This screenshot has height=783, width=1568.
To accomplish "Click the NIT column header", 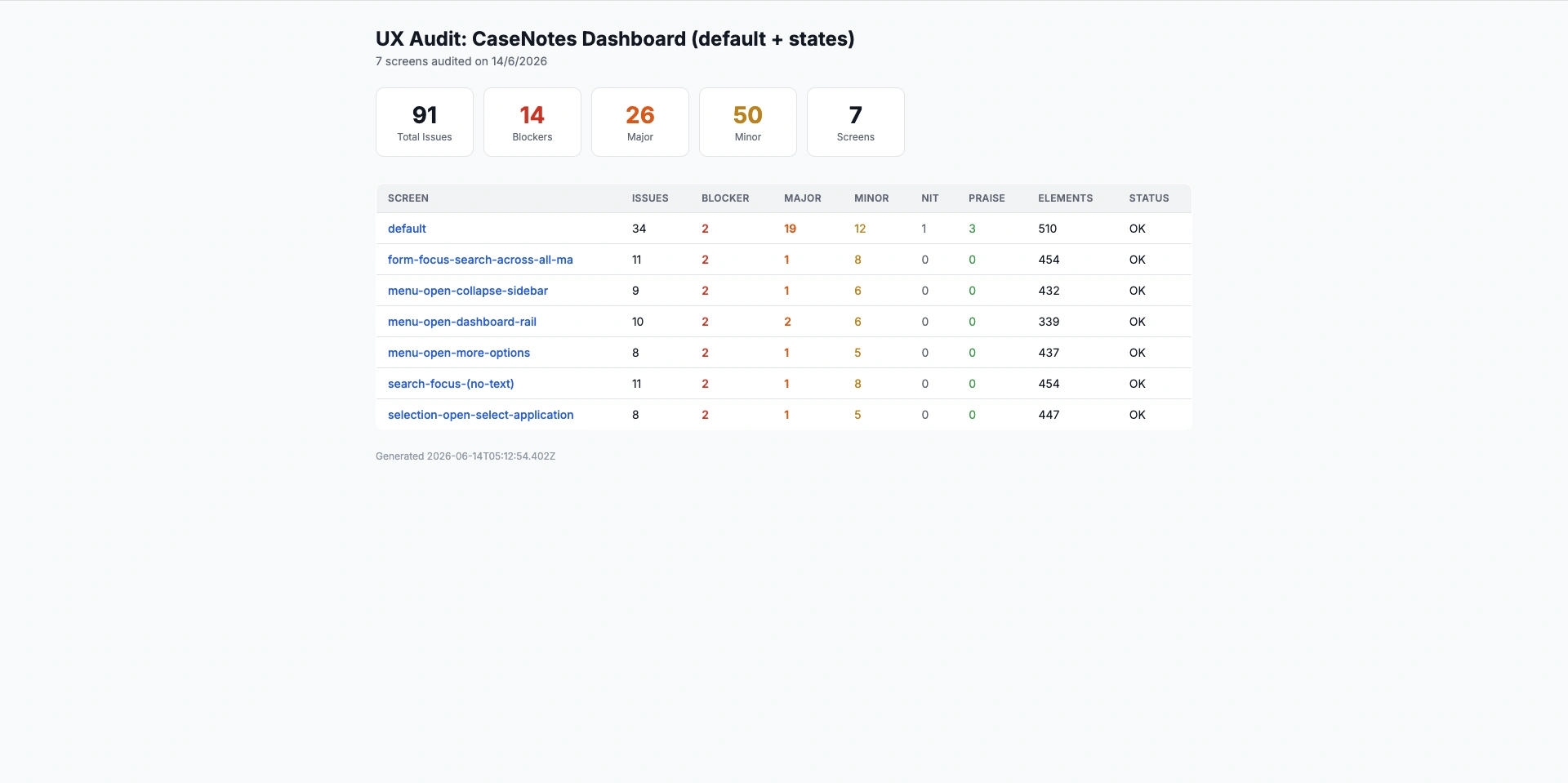I will click(x=930, y=198).
